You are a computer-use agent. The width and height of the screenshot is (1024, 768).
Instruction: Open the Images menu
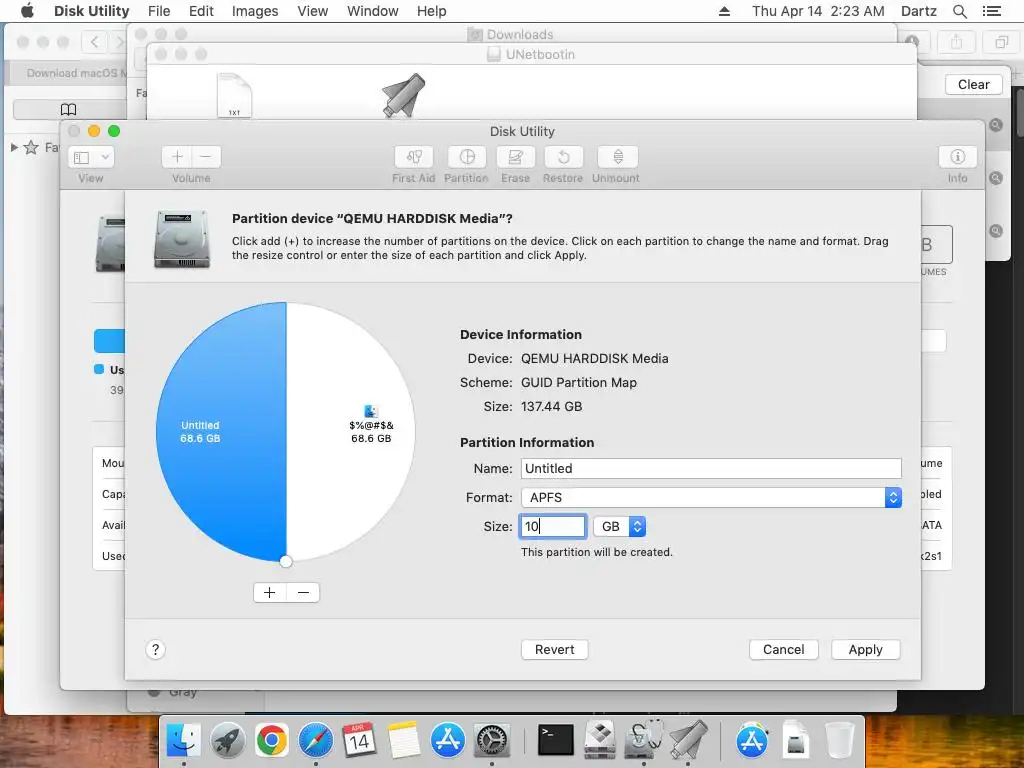[x=255, y=11]
